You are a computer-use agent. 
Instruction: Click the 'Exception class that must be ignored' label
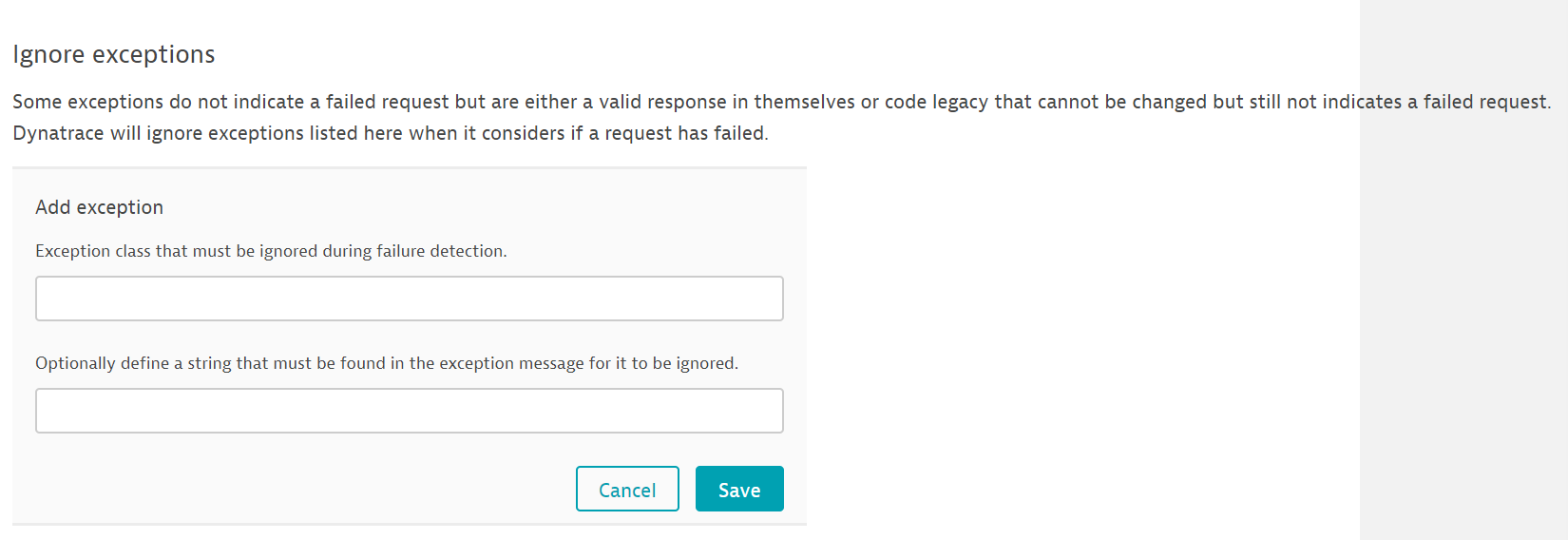[271, 251]
